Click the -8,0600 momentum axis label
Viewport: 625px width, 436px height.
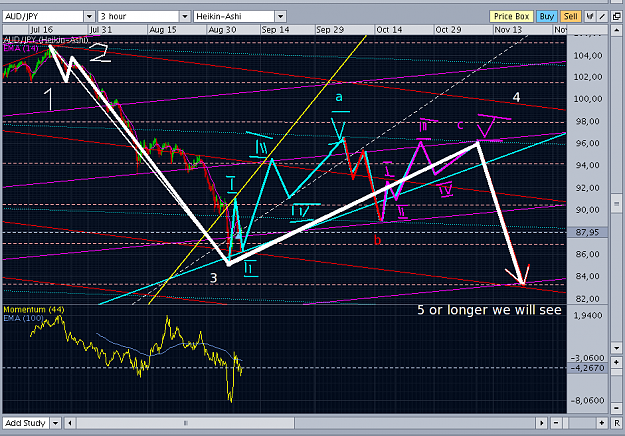[x=588, y=401]
